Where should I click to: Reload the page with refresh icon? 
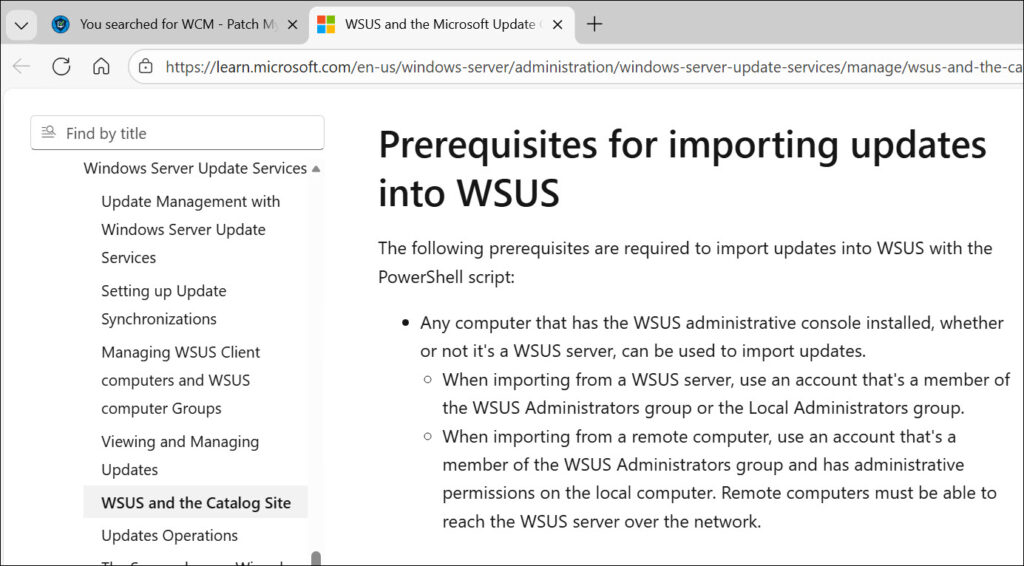61,67
